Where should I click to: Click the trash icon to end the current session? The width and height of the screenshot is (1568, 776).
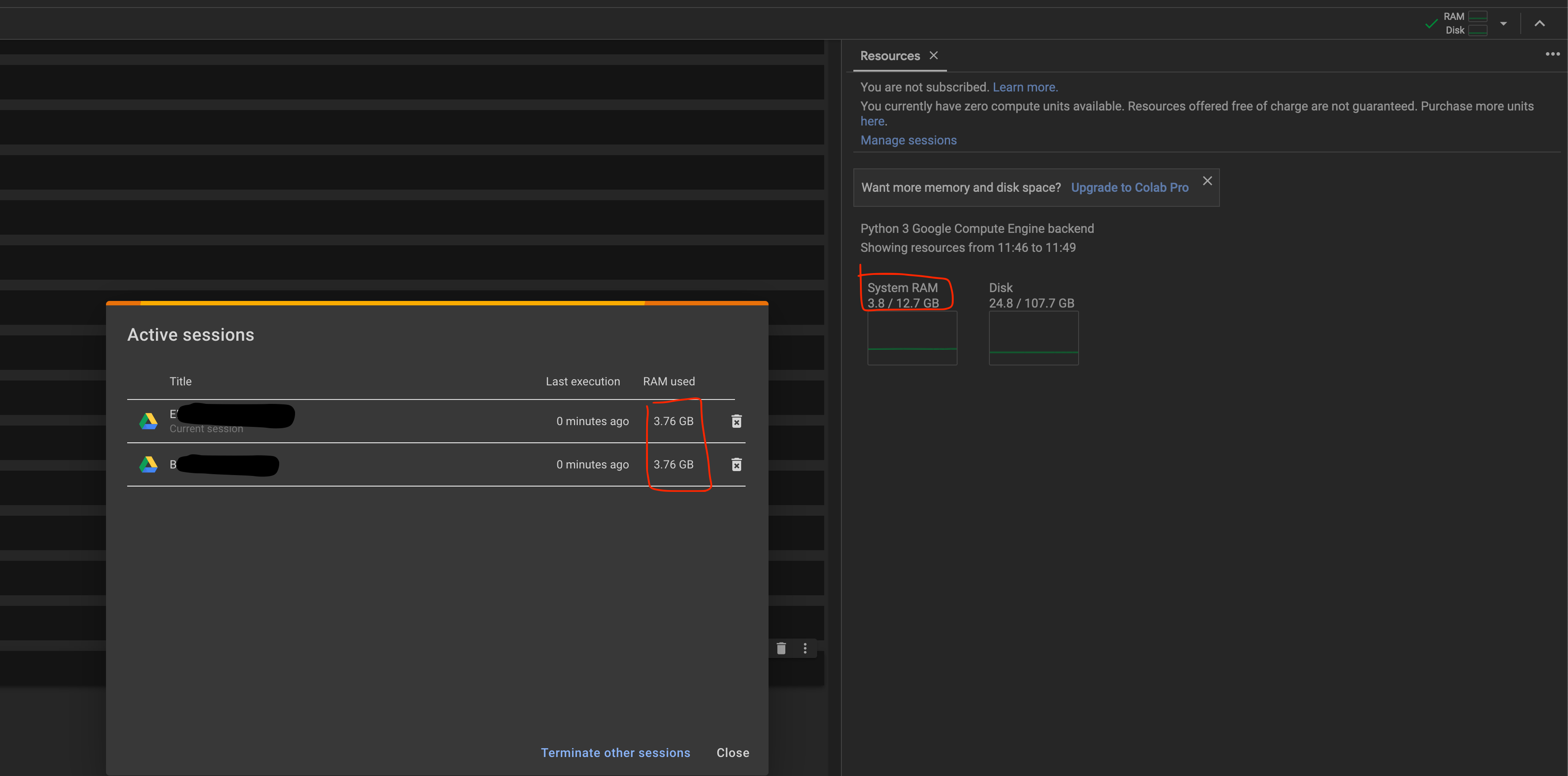tap(737, 421)
